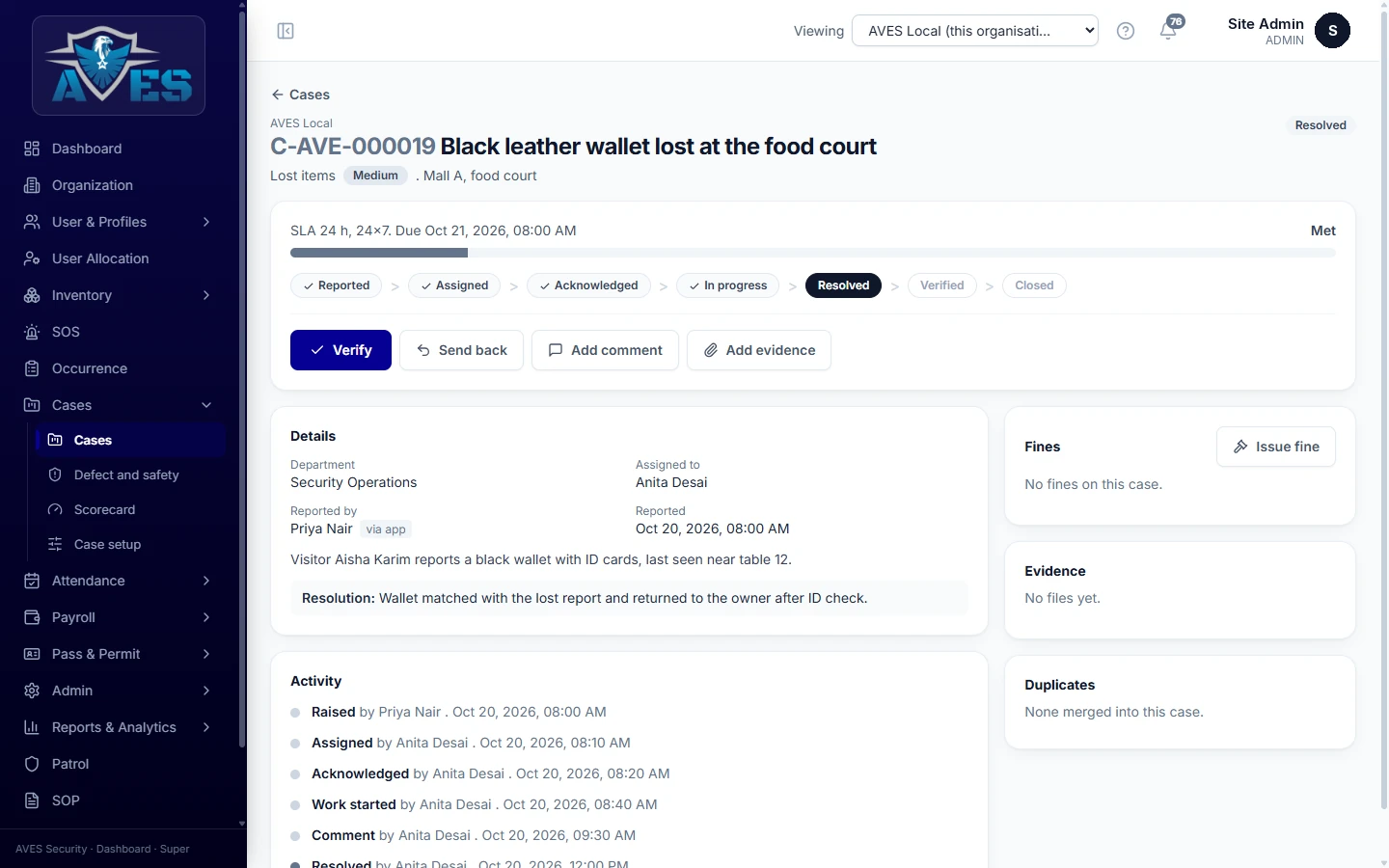Screen dimensions: 1389x868
Task: Expand the Admin submenu chevron
Action: (x=206, y=691)
